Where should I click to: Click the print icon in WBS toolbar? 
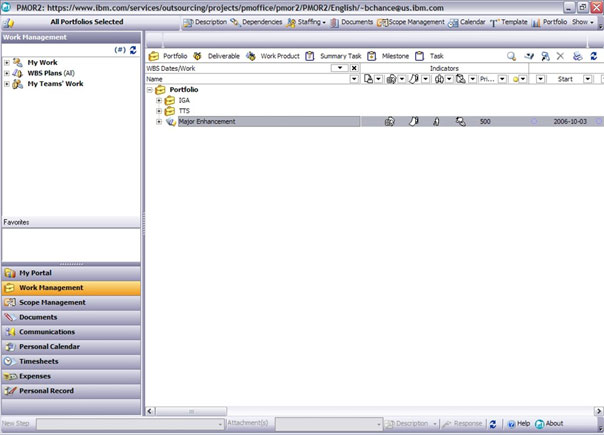(x=577, y=56)
